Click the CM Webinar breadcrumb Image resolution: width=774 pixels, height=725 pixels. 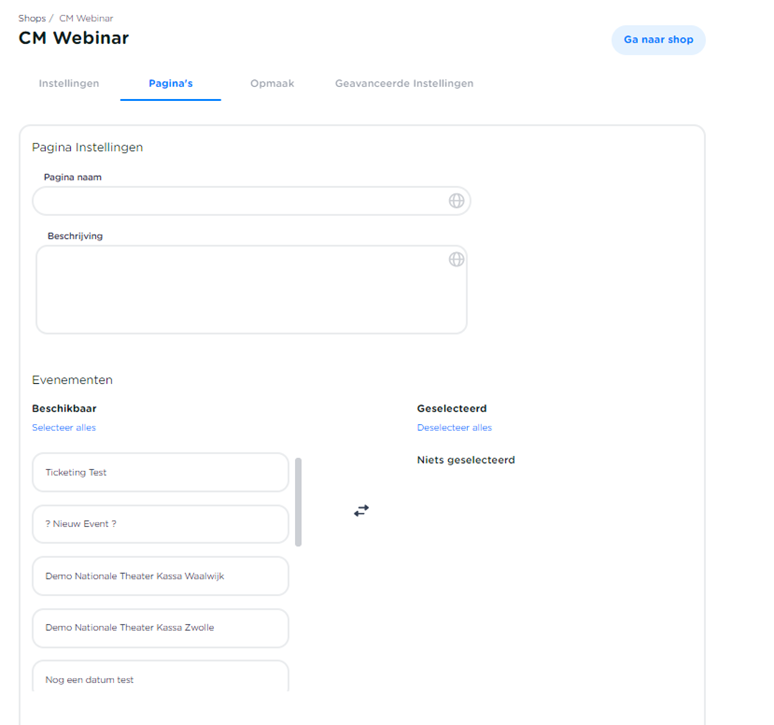click(x=86, y=18)
